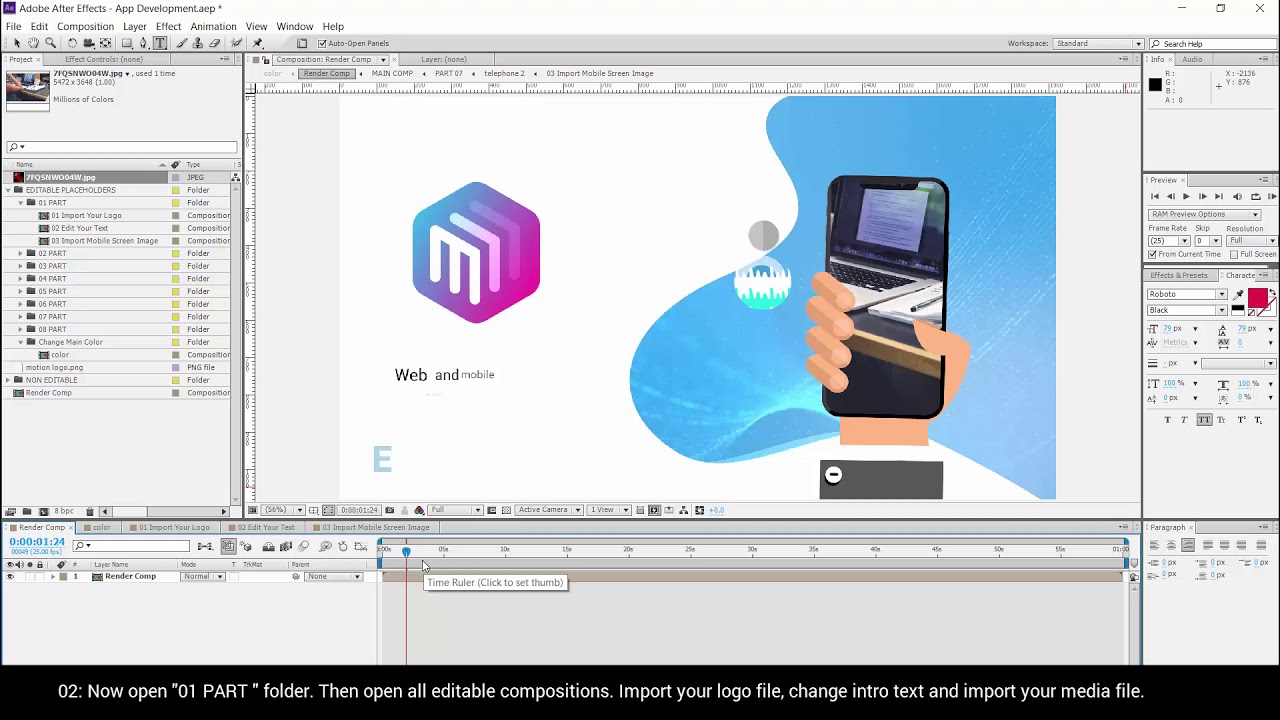The image size is (1280, 720).
Task: Create new folder in Project panel
Action: 27,511
